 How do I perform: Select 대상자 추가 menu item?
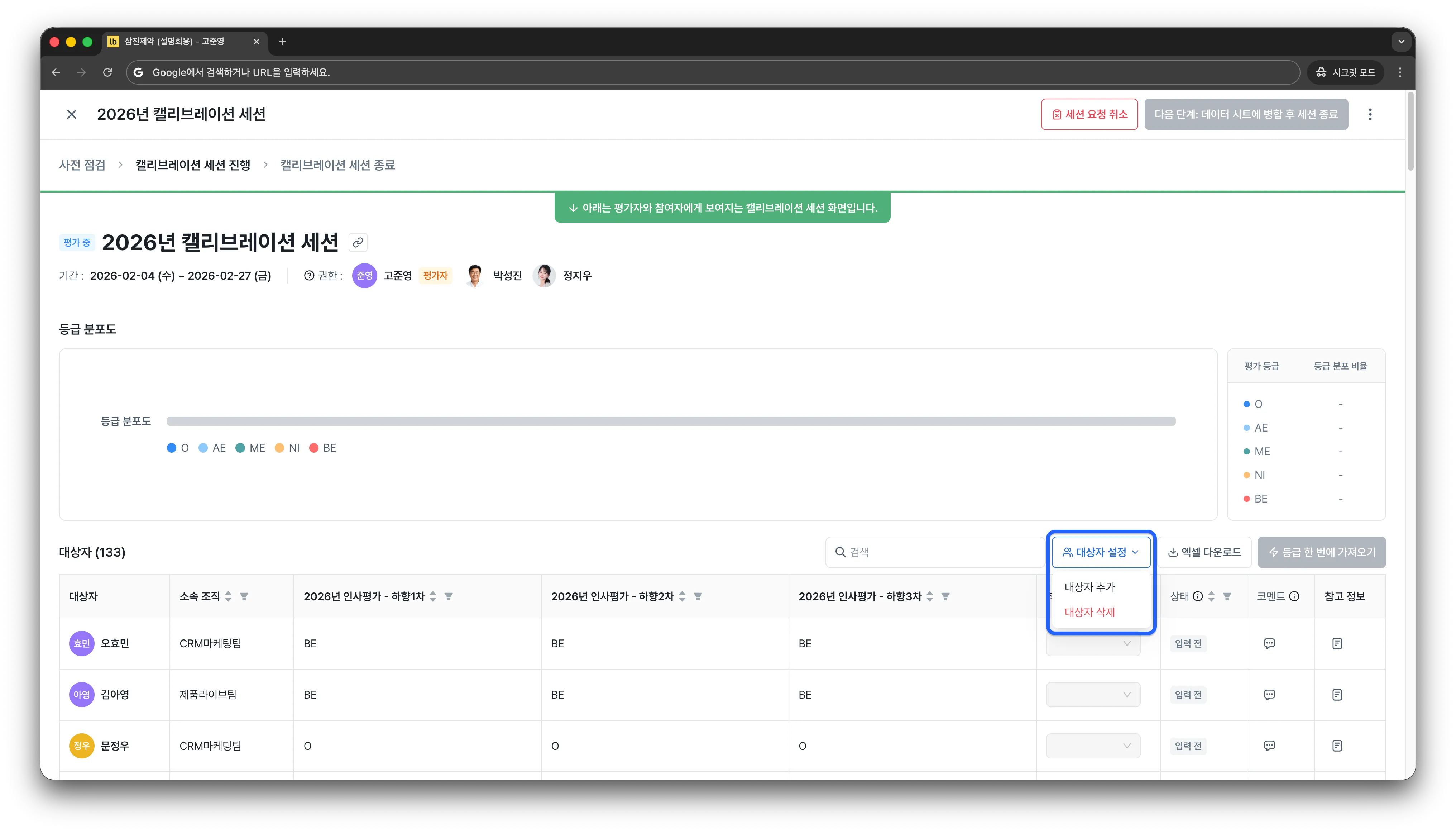1089,587
